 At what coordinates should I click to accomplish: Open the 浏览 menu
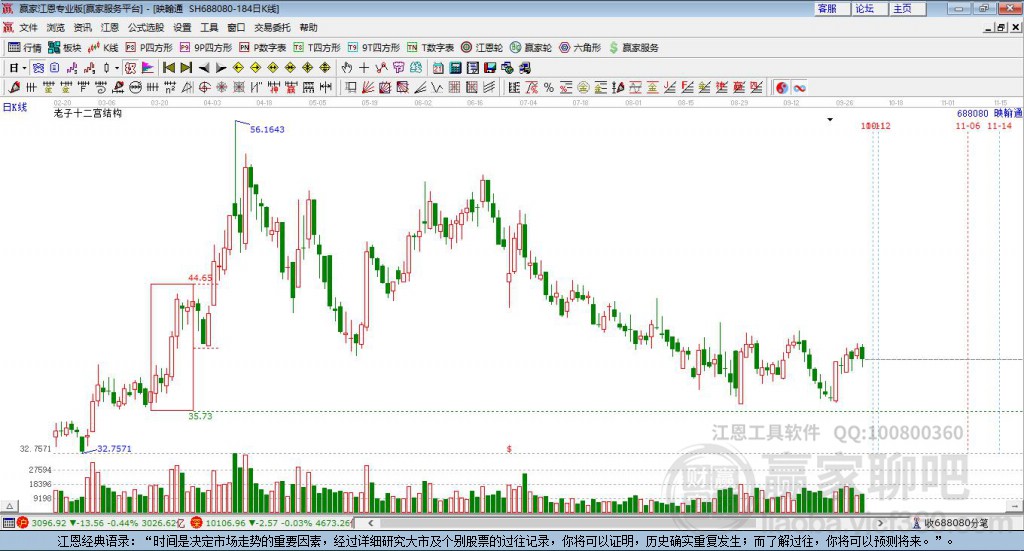click(56, 27)
